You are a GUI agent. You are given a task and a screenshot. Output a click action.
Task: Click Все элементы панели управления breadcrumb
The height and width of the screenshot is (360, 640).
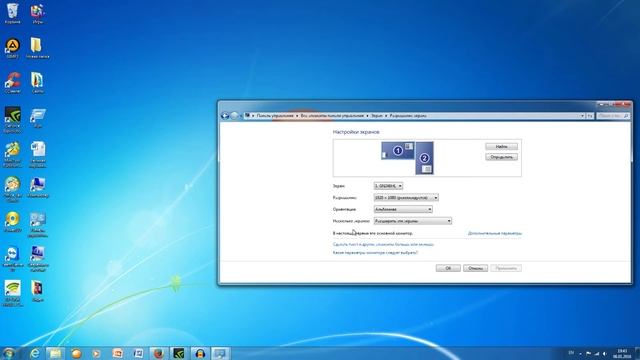coord(332,116)
